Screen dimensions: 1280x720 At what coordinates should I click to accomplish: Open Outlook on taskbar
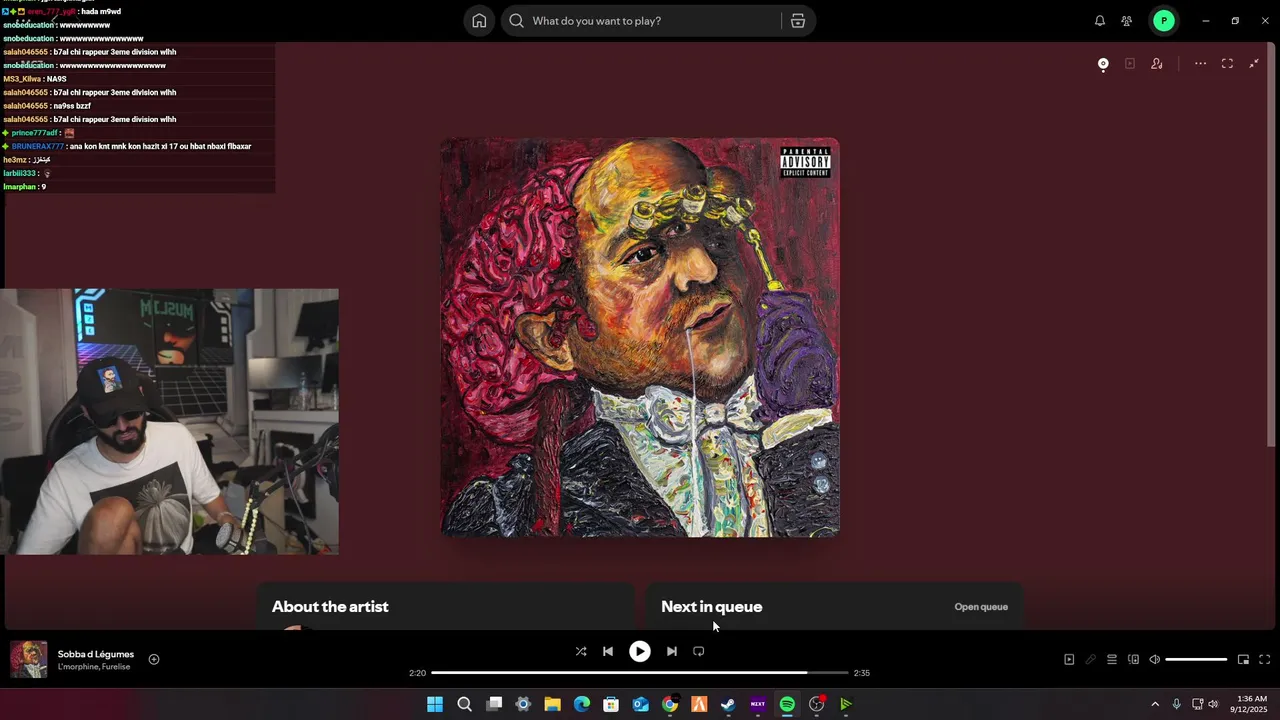coord(640,705)
